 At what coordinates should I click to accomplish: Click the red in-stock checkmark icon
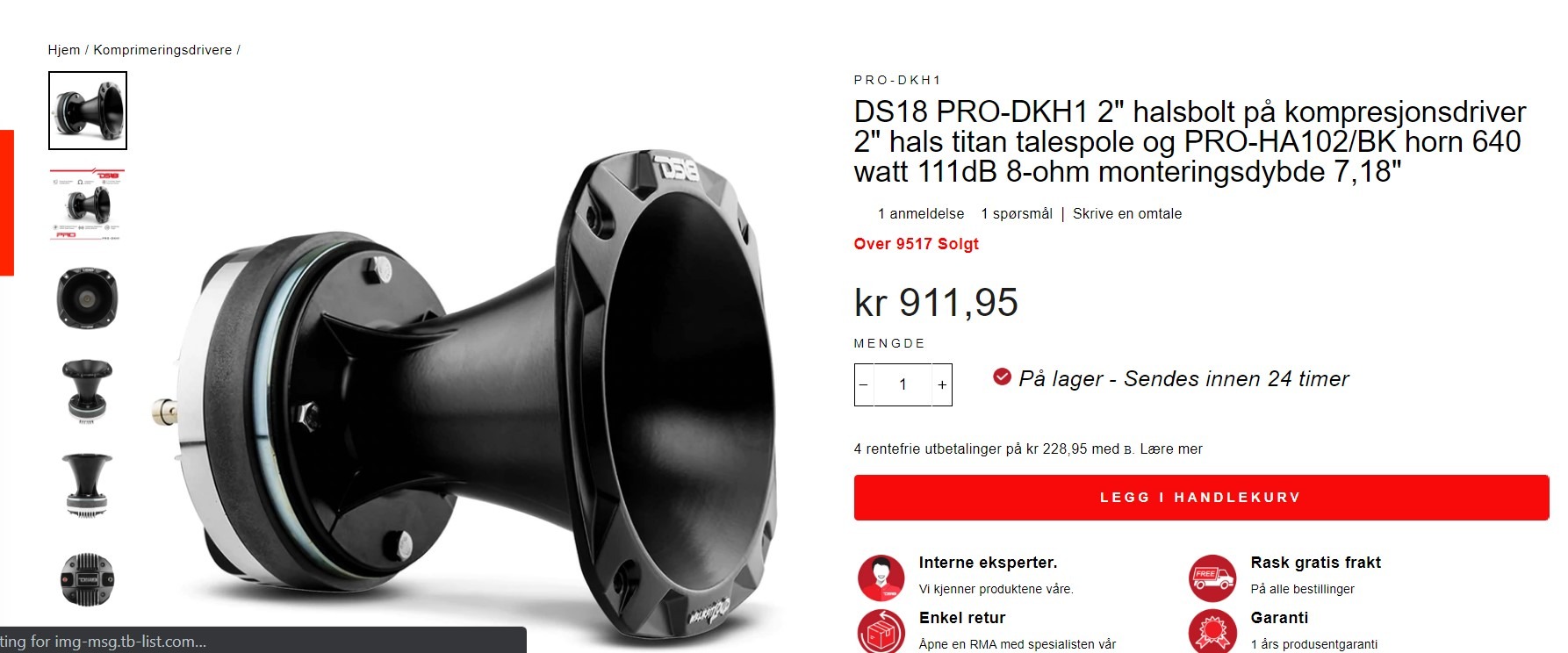[x=1002, y=377]
